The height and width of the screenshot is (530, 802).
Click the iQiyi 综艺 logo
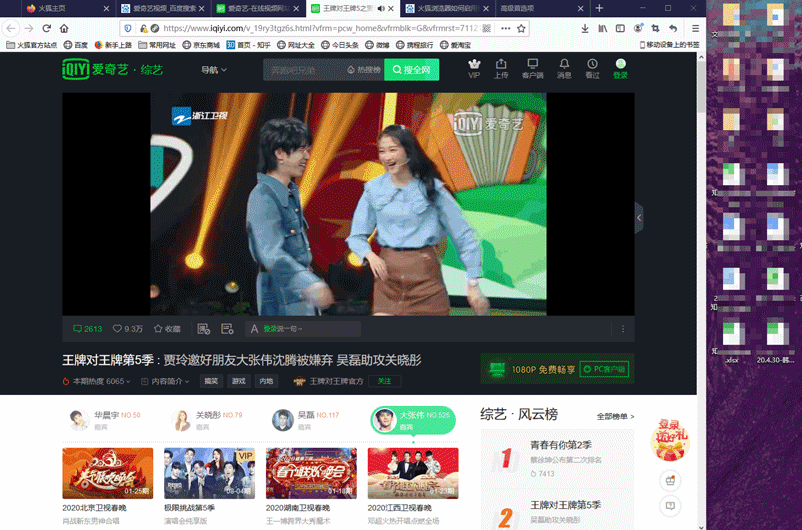pos(112,69)
